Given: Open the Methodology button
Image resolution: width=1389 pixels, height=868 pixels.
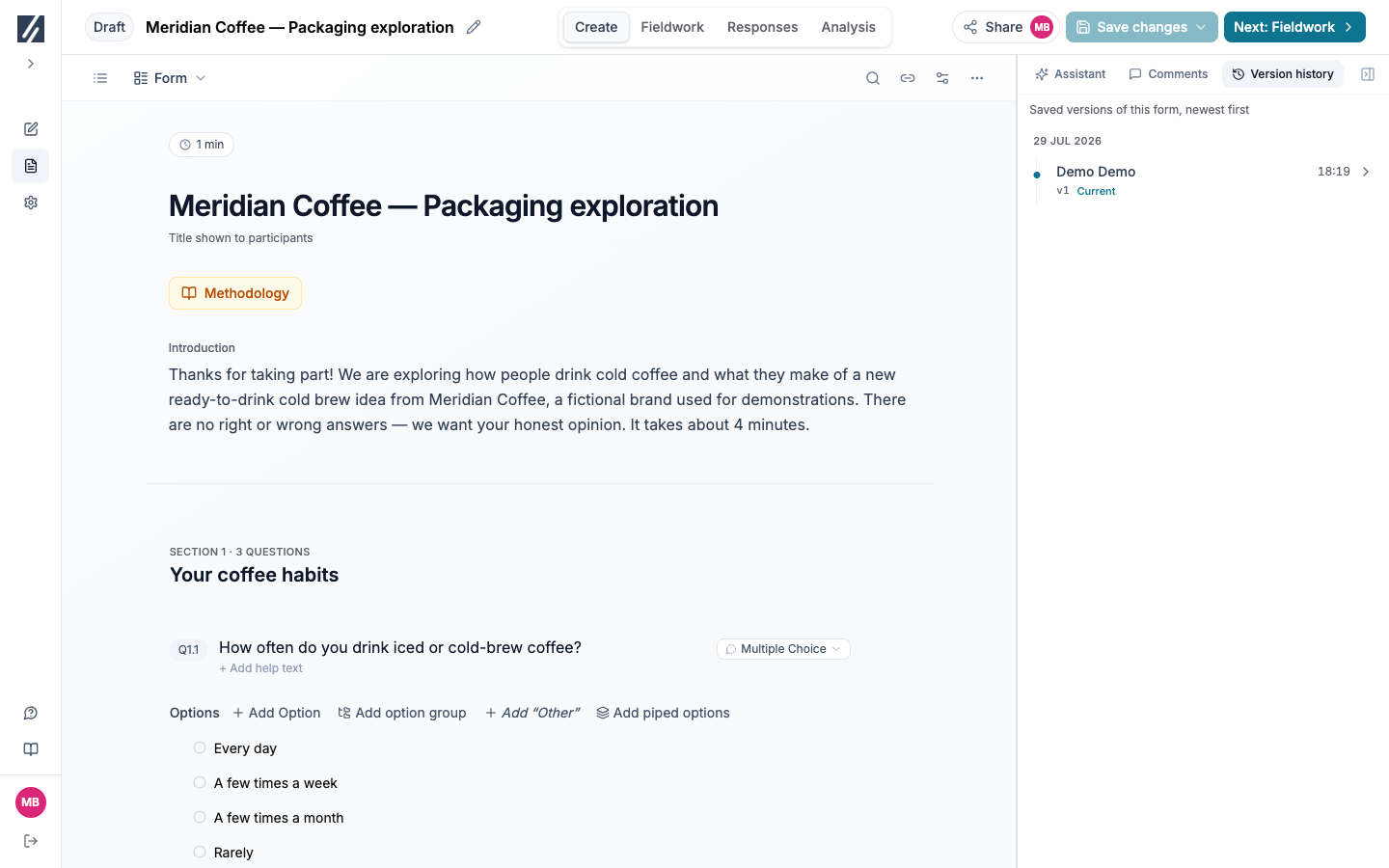Looking at the screenshot, I should pos(235,293).
